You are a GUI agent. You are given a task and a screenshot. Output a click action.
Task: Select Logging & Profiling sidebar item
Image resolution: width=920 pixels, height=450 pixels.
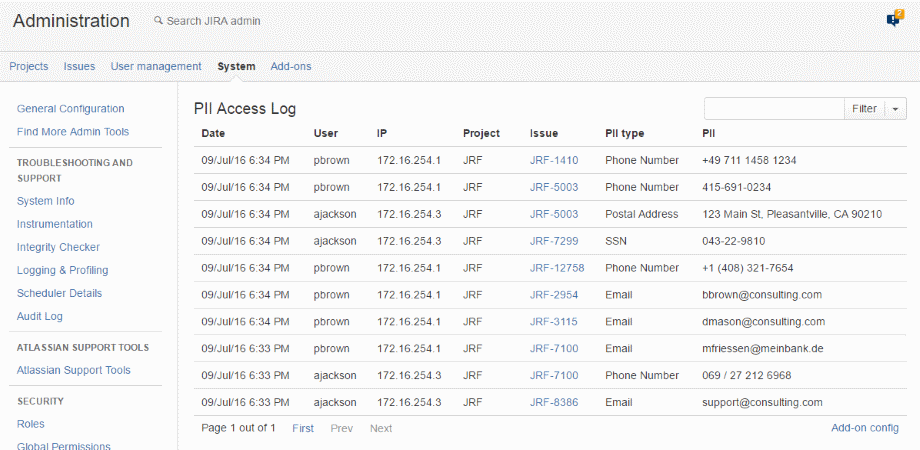coord(62,270)
